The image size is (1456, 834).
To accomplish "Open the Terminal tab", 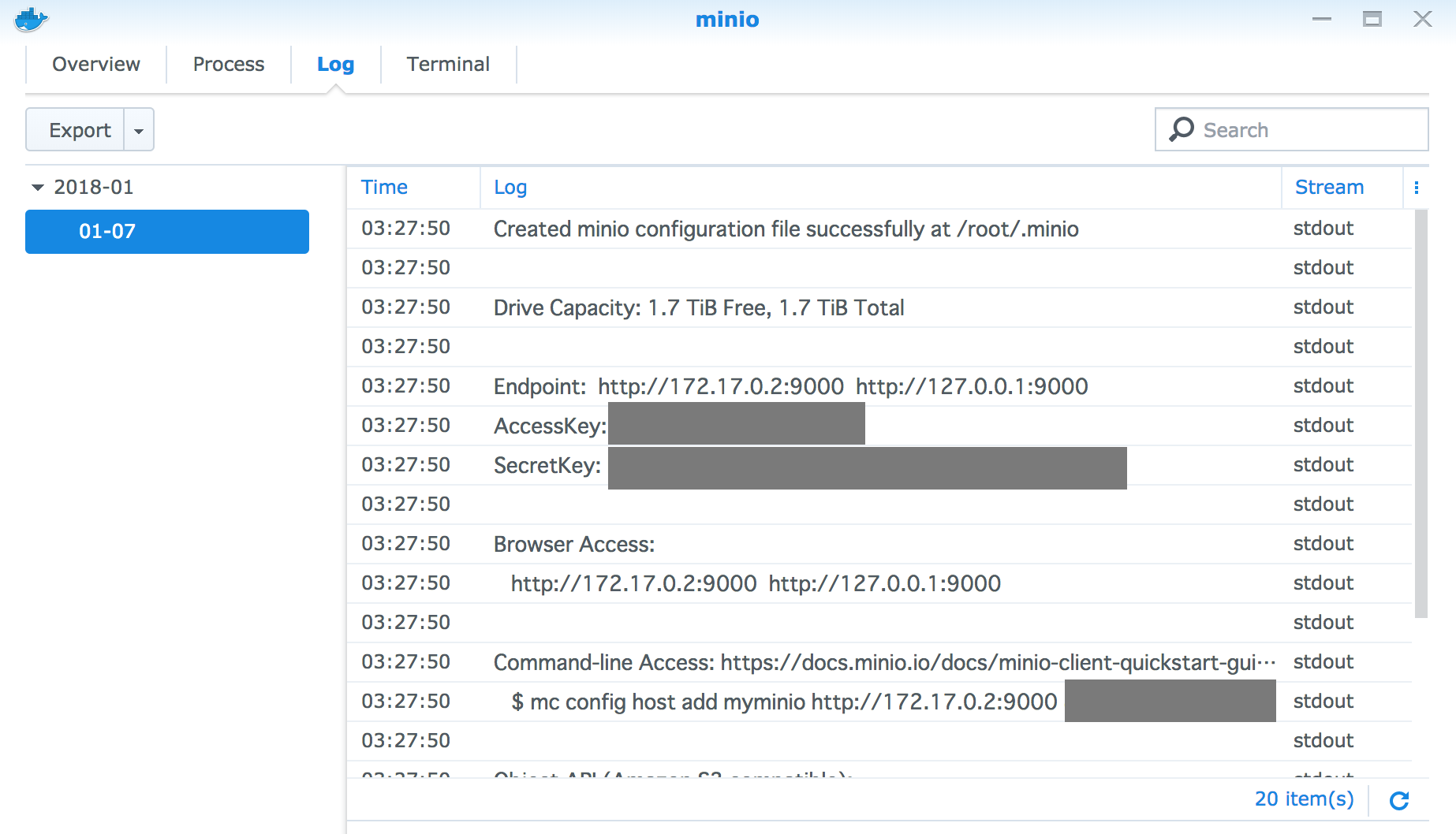I will click(448, 64).
